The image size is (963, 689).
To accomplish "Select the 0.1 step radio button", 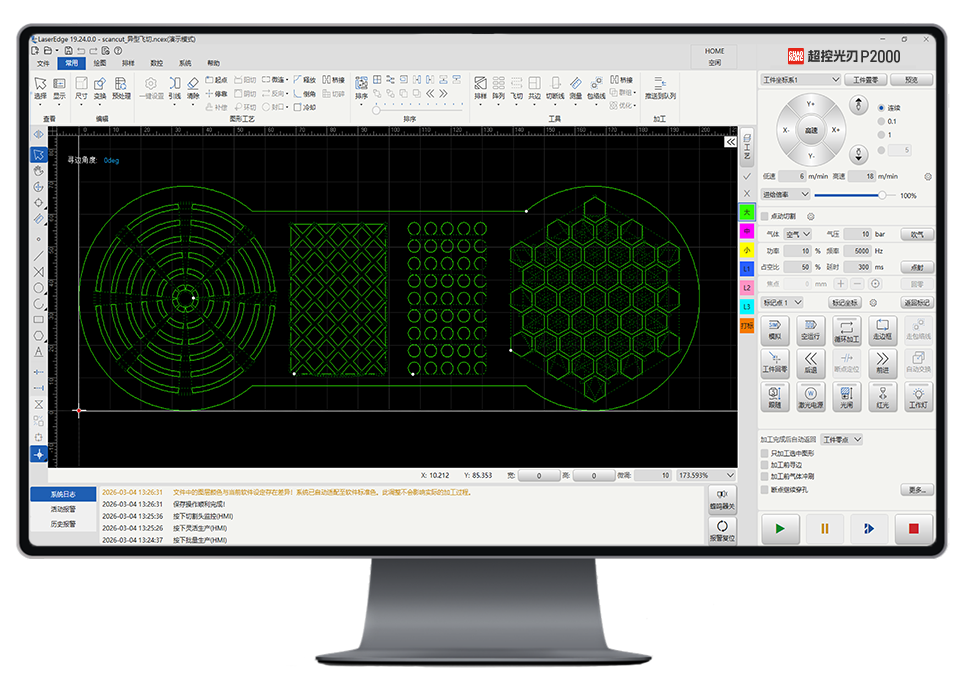I will (x=881, y=121).
